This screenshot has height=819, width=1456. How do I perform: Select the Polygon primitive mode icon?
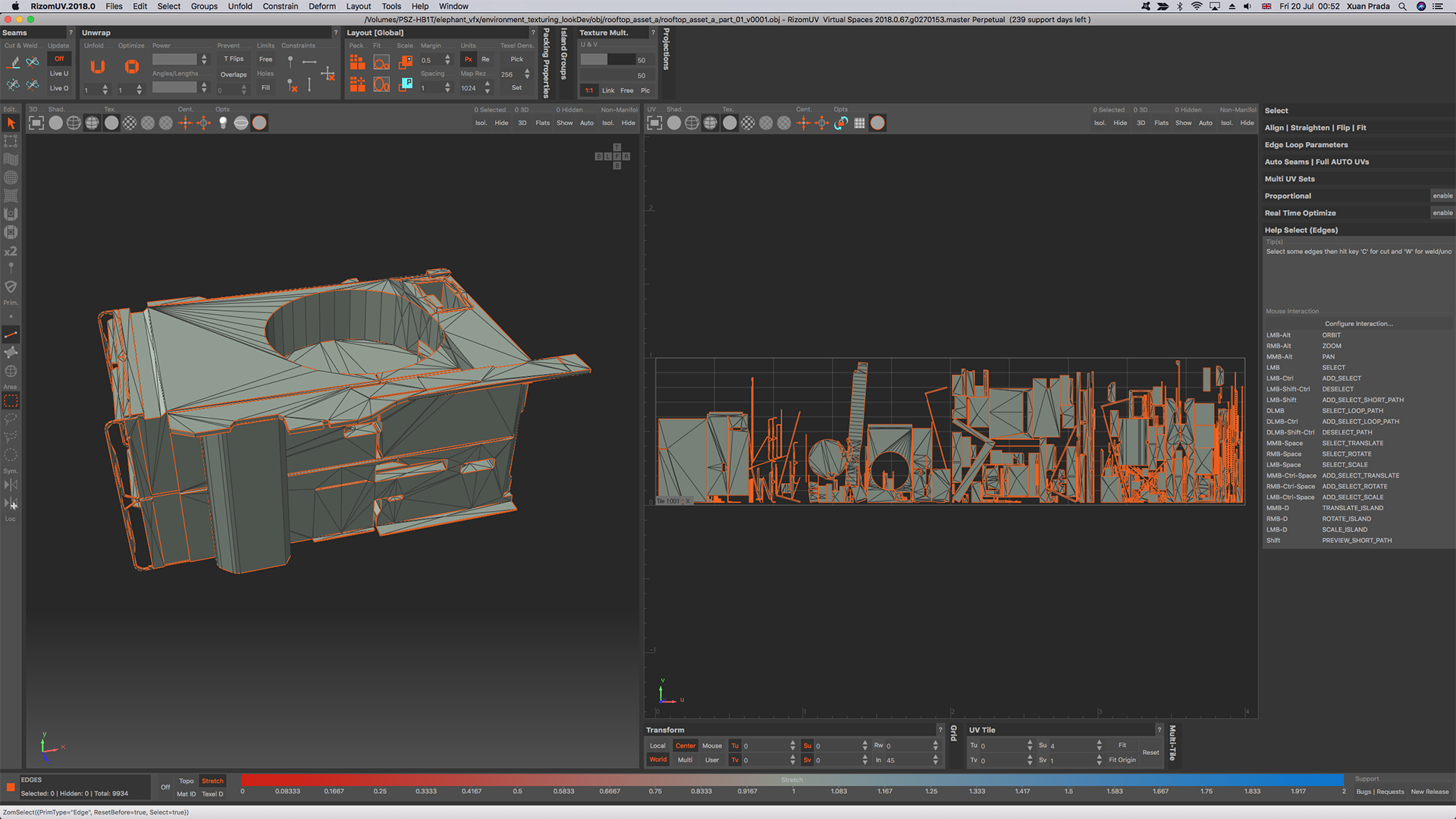click(x=11, y=353)
